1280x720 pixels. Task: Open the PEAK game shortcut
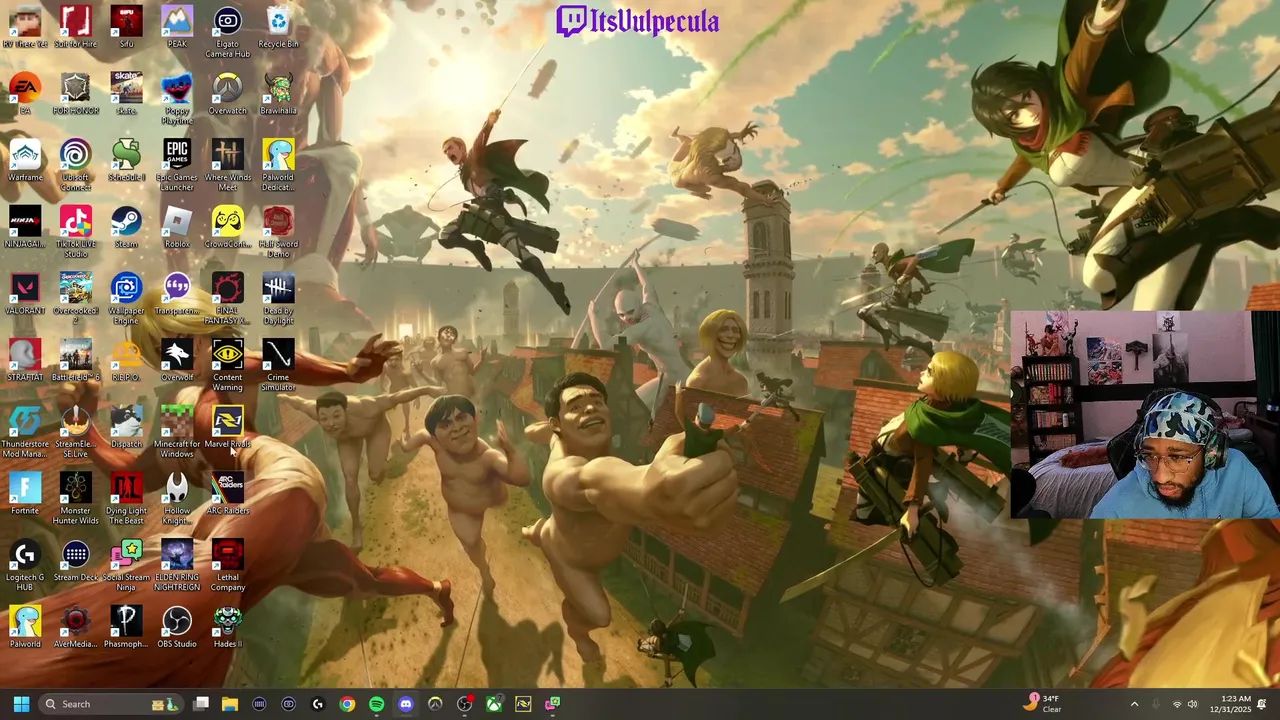[x=177, y=27]
